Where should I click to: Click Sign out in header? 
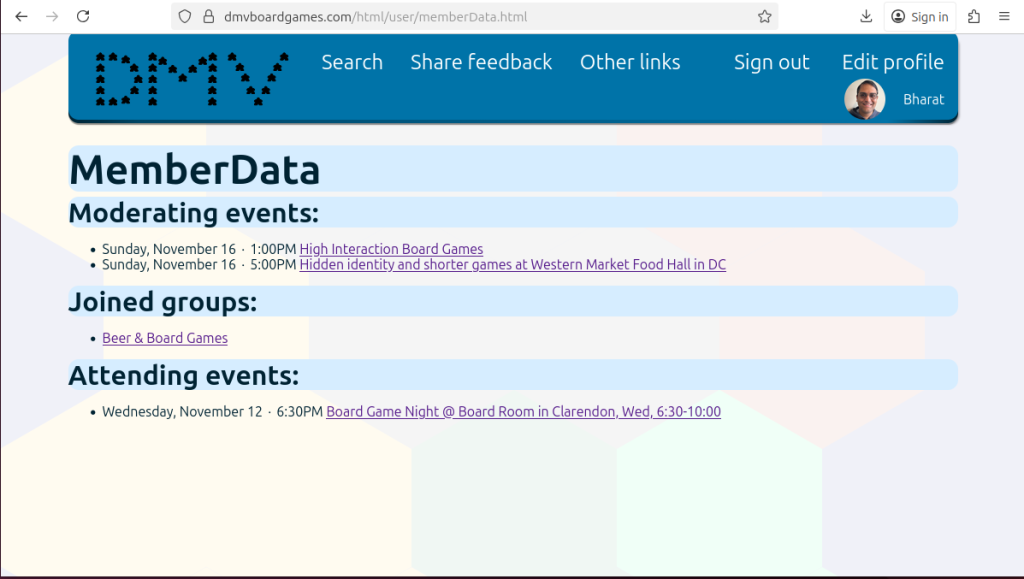(x=771, y=62)
